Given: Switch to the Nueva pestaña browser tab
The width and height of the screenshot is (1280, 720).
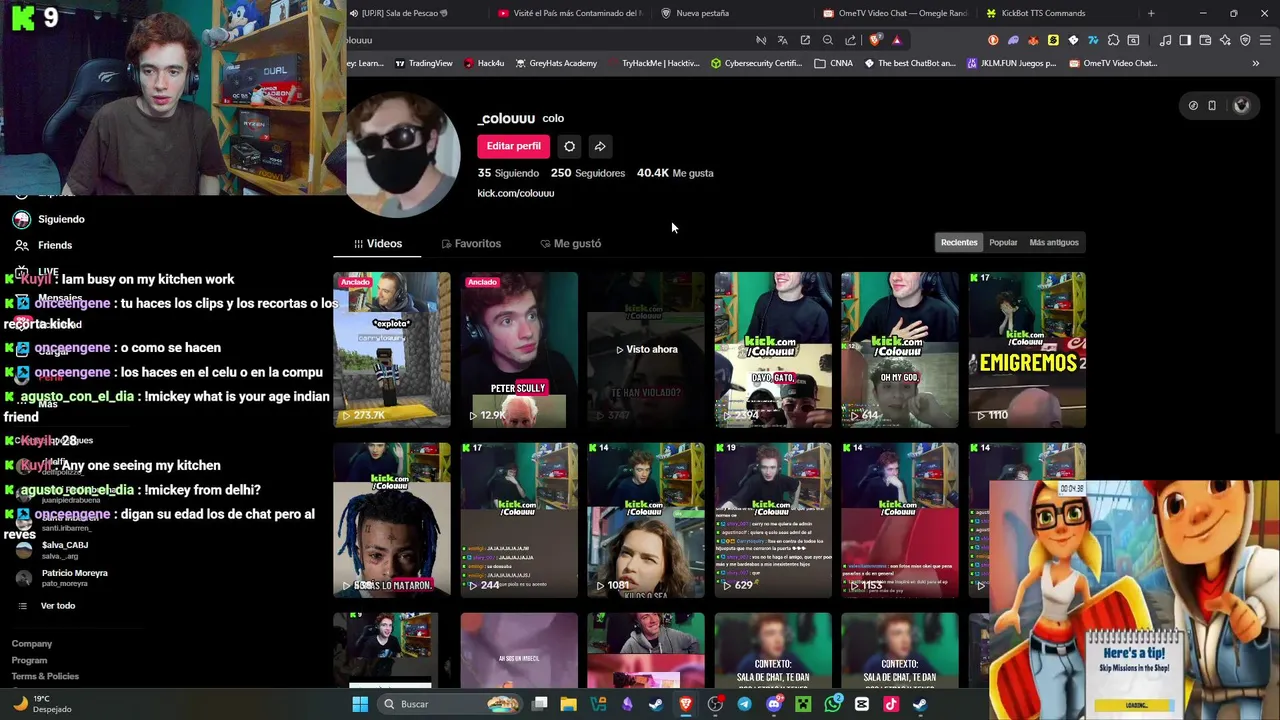Looking at the screenshot, I should click(700, 13).
